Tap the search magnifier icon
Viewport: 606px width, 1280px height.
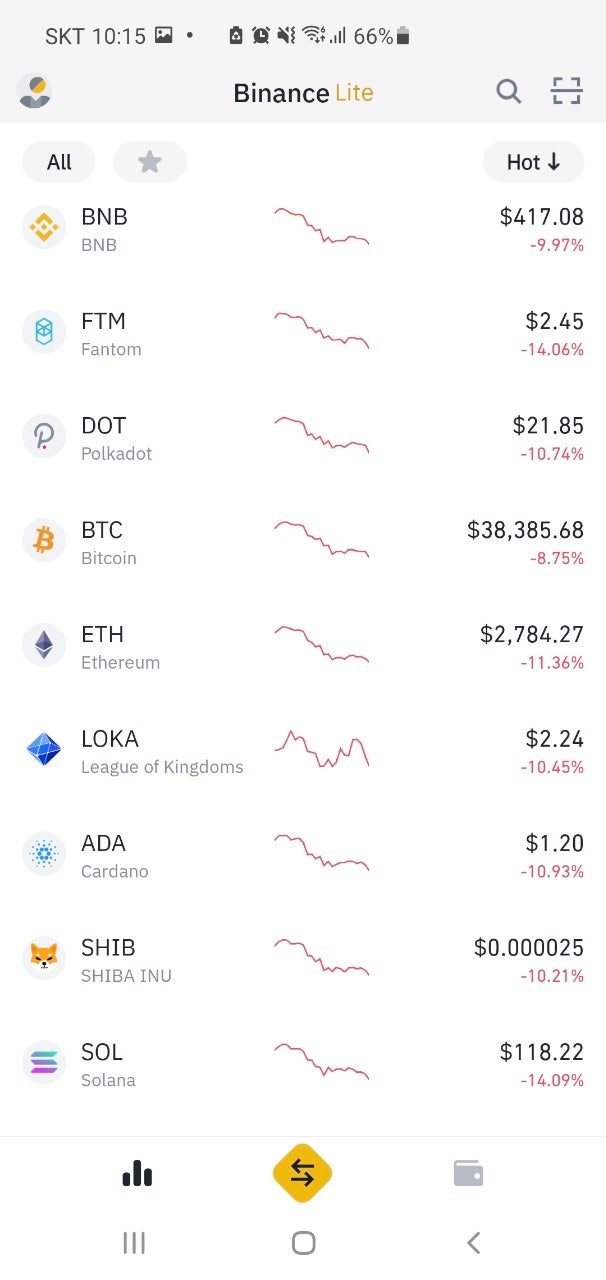point(509,92)
